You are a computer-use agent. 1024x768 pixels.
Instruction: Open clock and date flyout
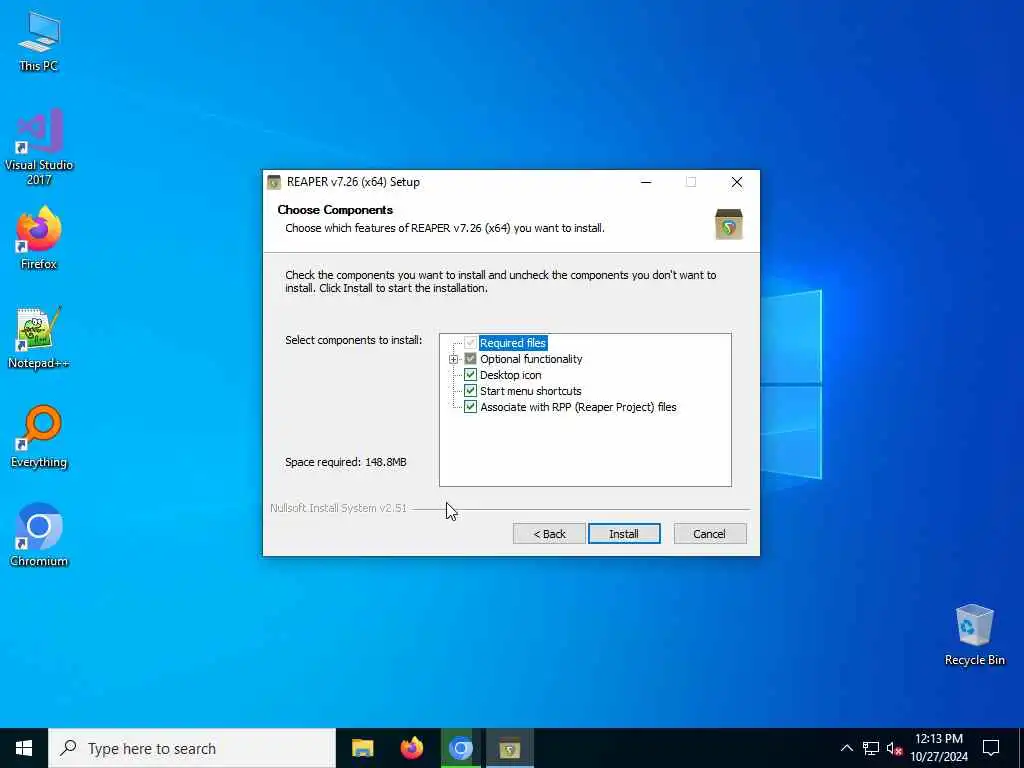[x=938, y=748]
